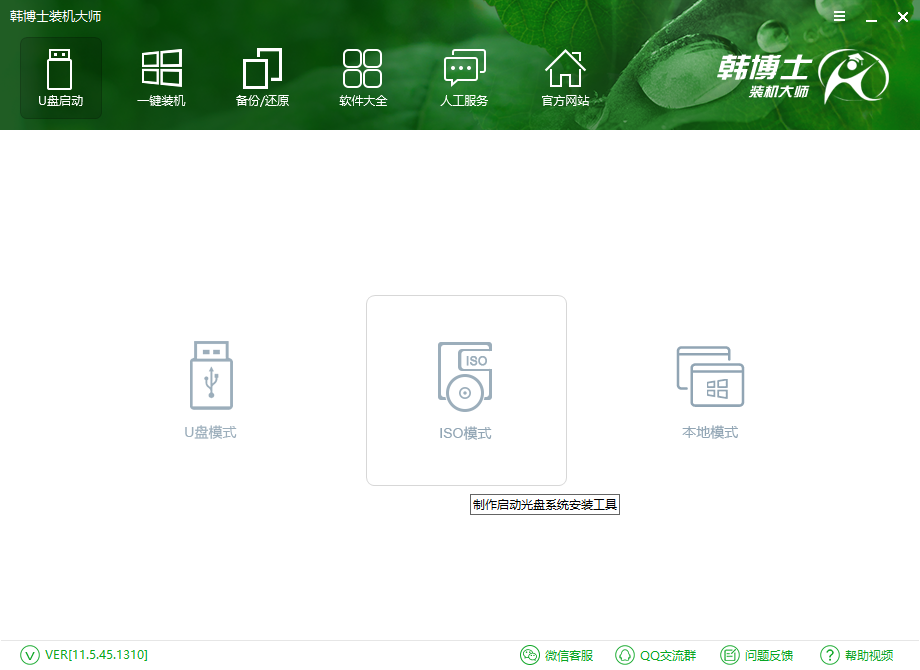
Task: Select the U盘模式 USB mode icon
Action: pos(209,375)
